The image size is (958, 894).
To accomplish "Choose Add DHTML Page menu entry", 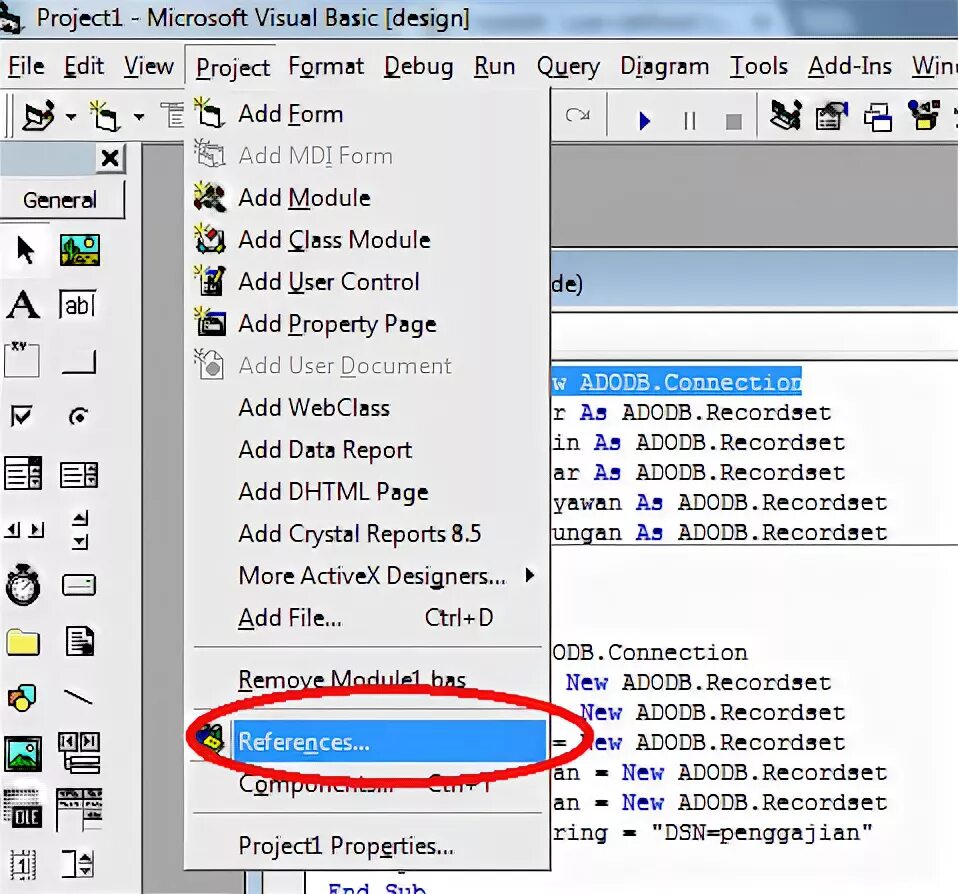I will click(367, 492).
